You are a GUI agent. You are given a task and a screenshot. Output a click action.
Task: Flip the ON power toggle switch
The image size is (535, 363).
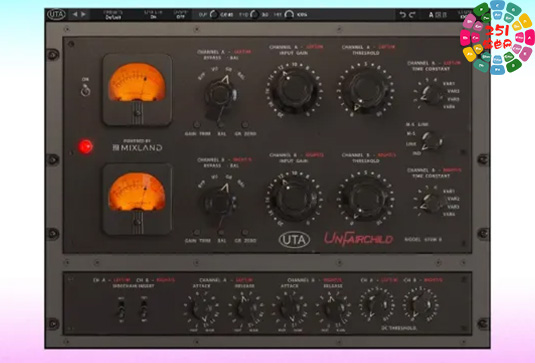pyautogui.click(x=85, y=90)
